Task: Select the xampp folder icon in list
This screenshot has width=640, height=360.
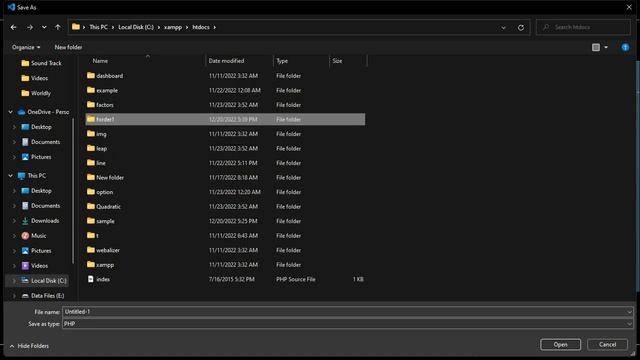Action: click(x=91, y=264)
